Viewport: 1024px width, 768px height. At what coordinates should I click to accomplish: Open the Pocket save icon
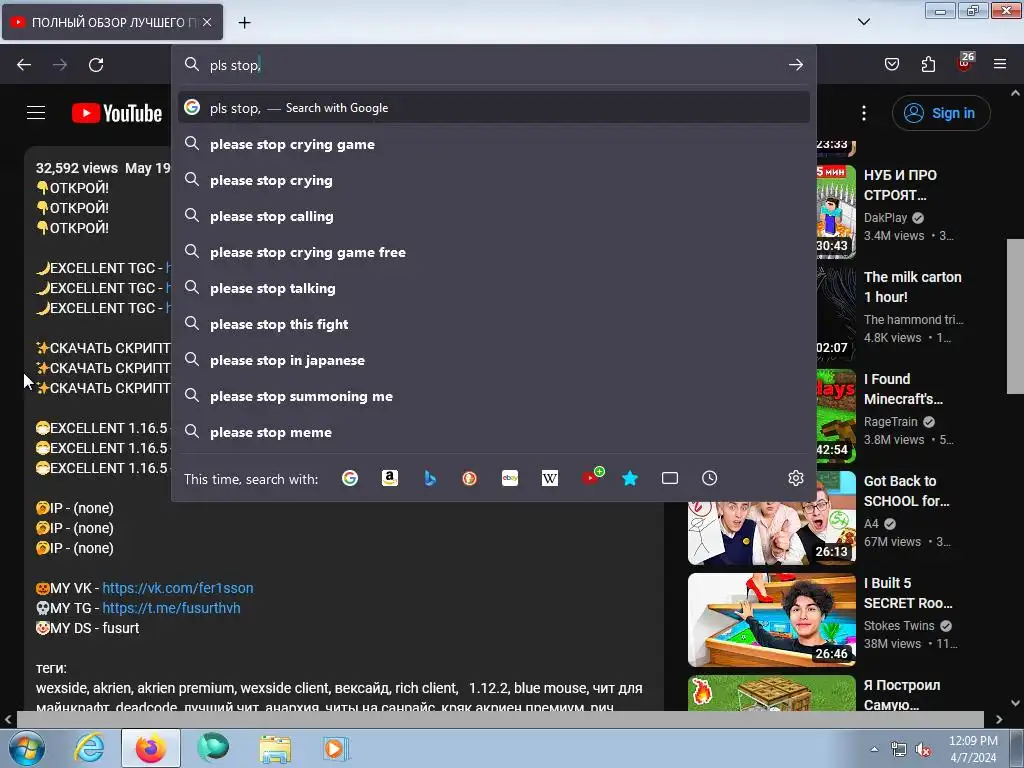[x=891, y=64]
